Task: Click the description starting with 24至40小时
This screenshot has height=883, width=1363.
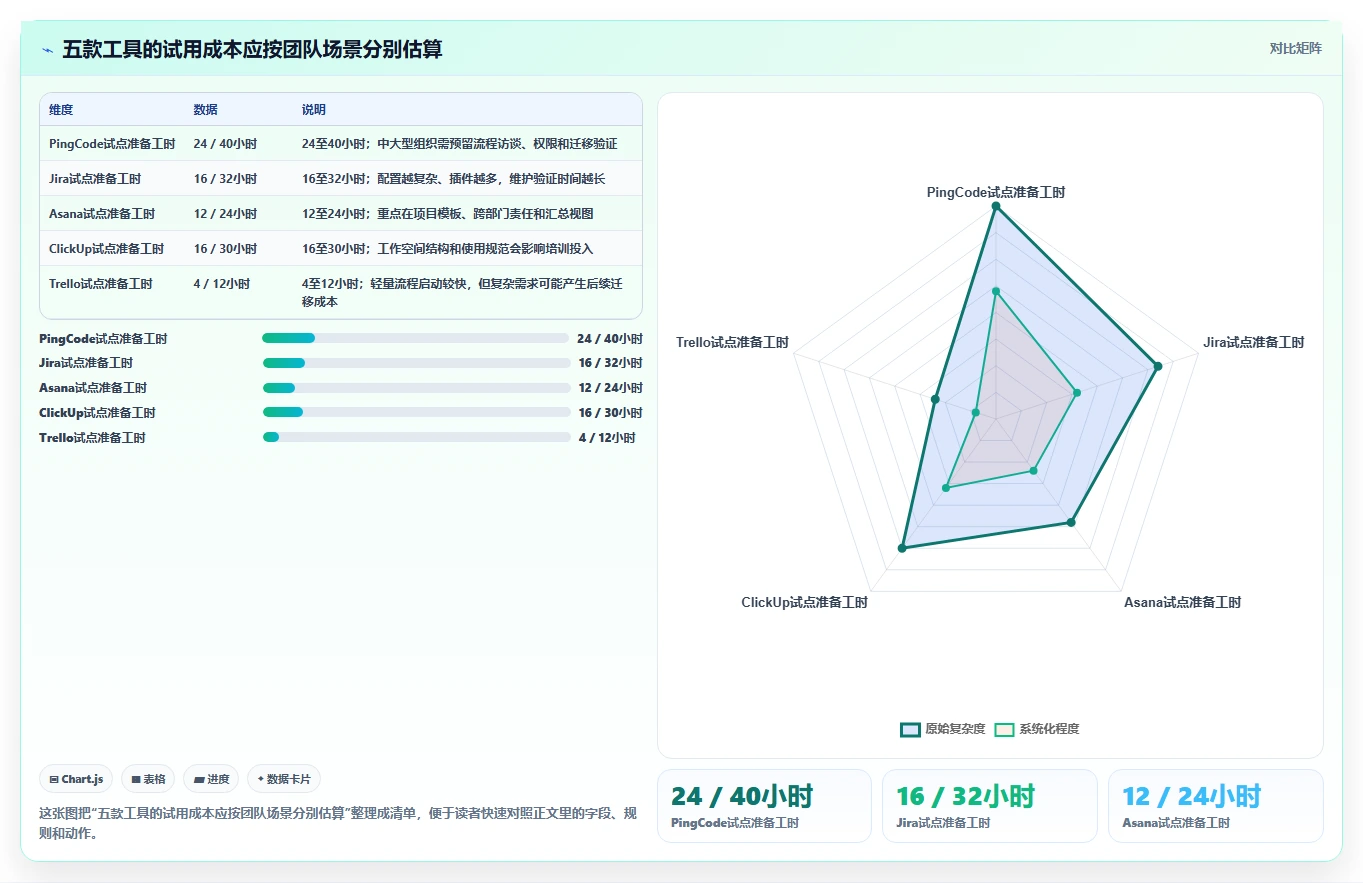Action: tap(460, 144)
